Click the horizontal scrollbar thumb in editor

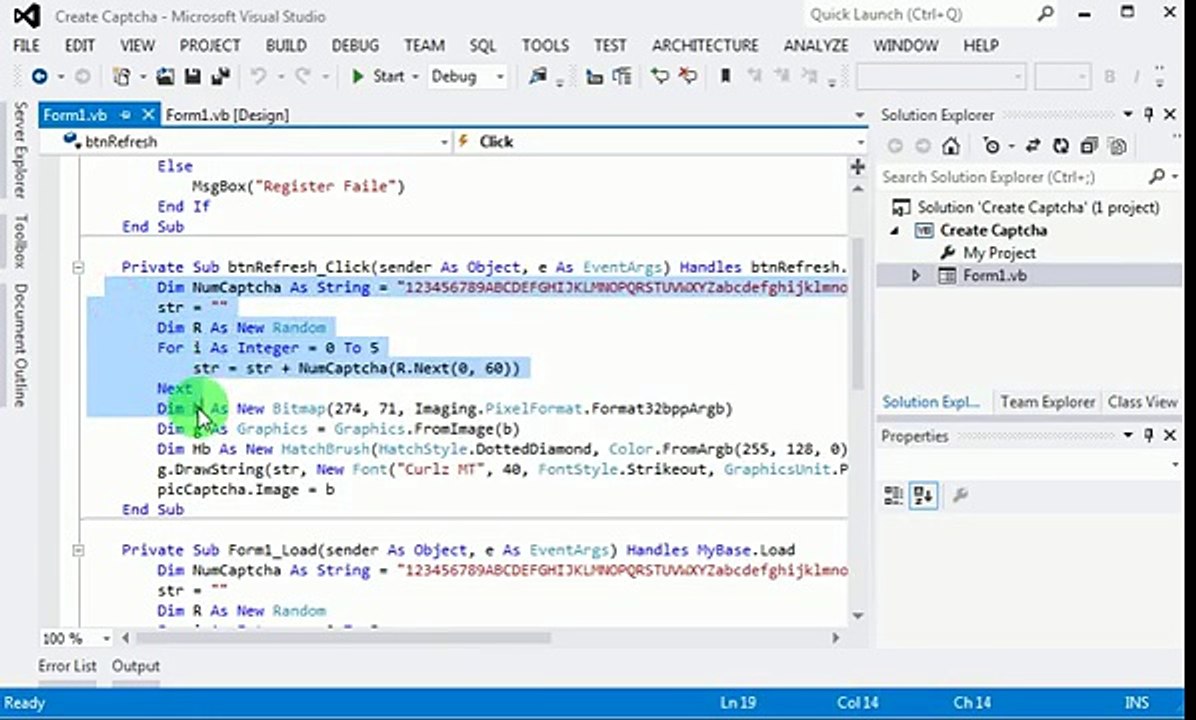pos(342,638)
